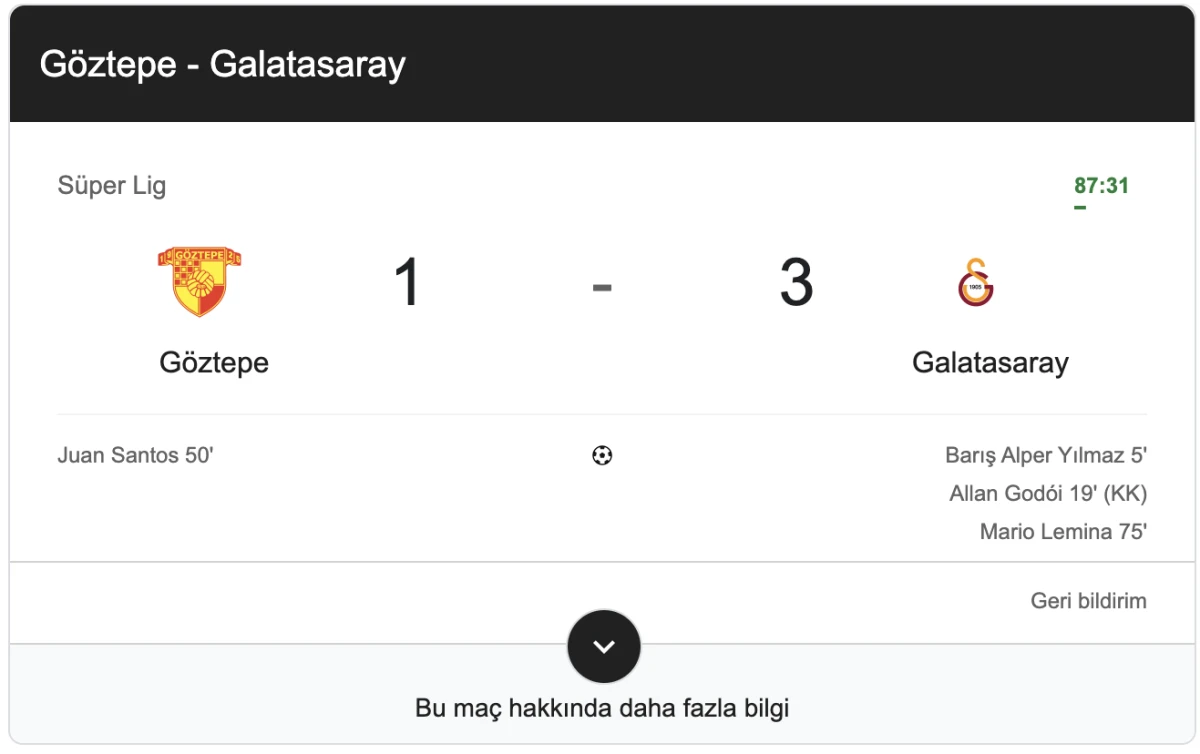Viewport: 1200px width, 754px height.
Task: Click Mario Lemina goal entry
Action: point(1062,531)
